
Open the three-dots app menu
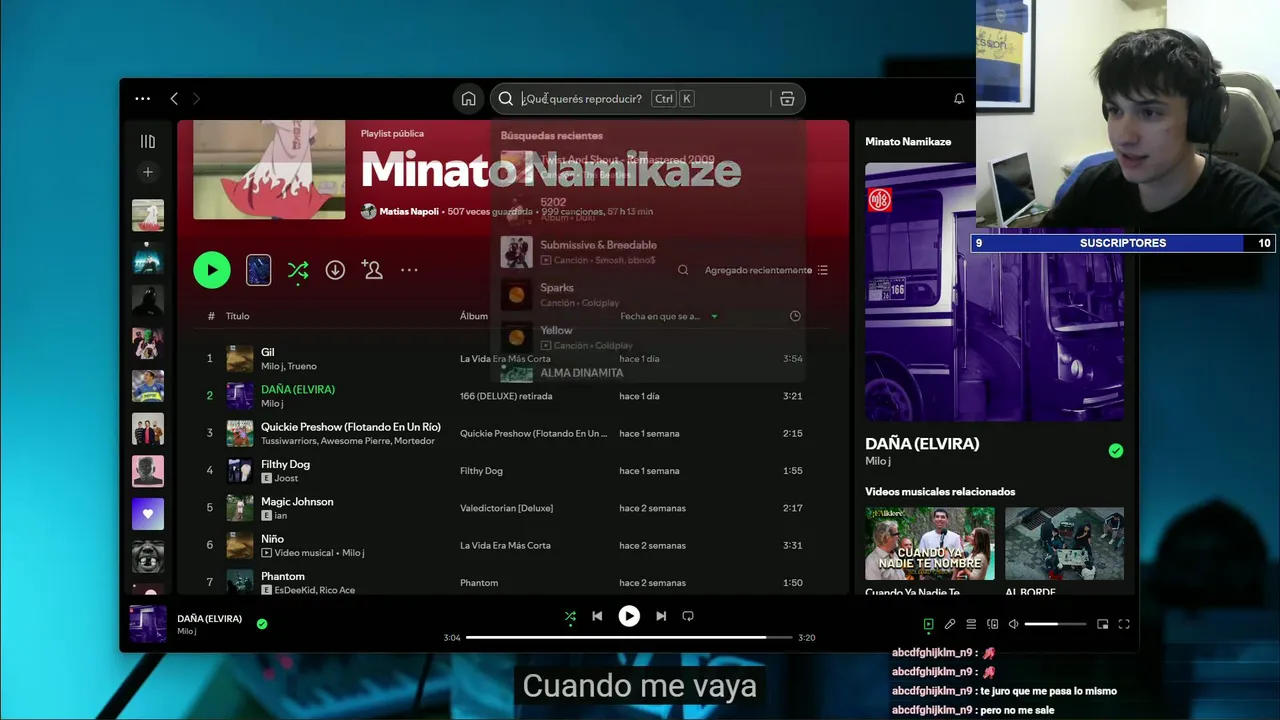click(143, 98)
